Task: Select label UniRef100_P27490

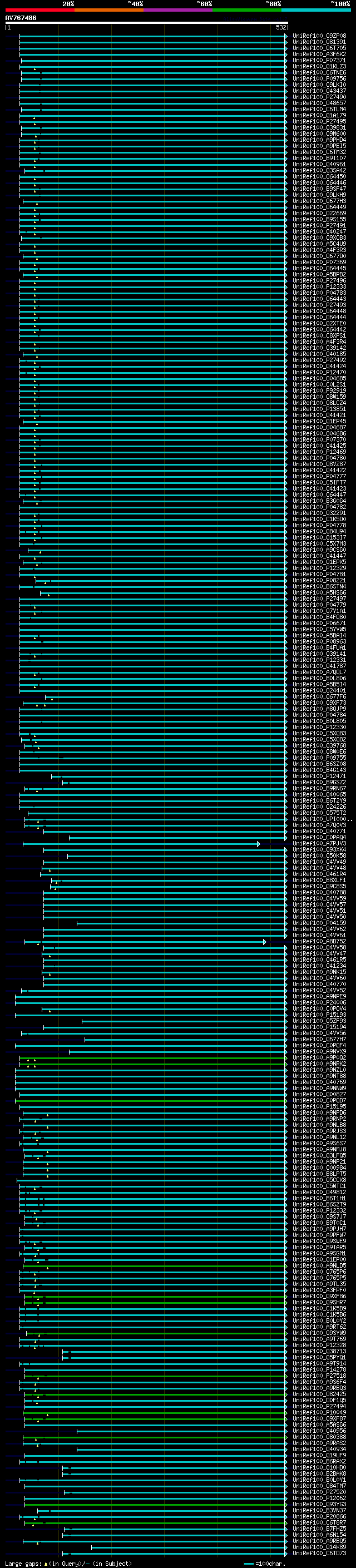Action: 319,97
